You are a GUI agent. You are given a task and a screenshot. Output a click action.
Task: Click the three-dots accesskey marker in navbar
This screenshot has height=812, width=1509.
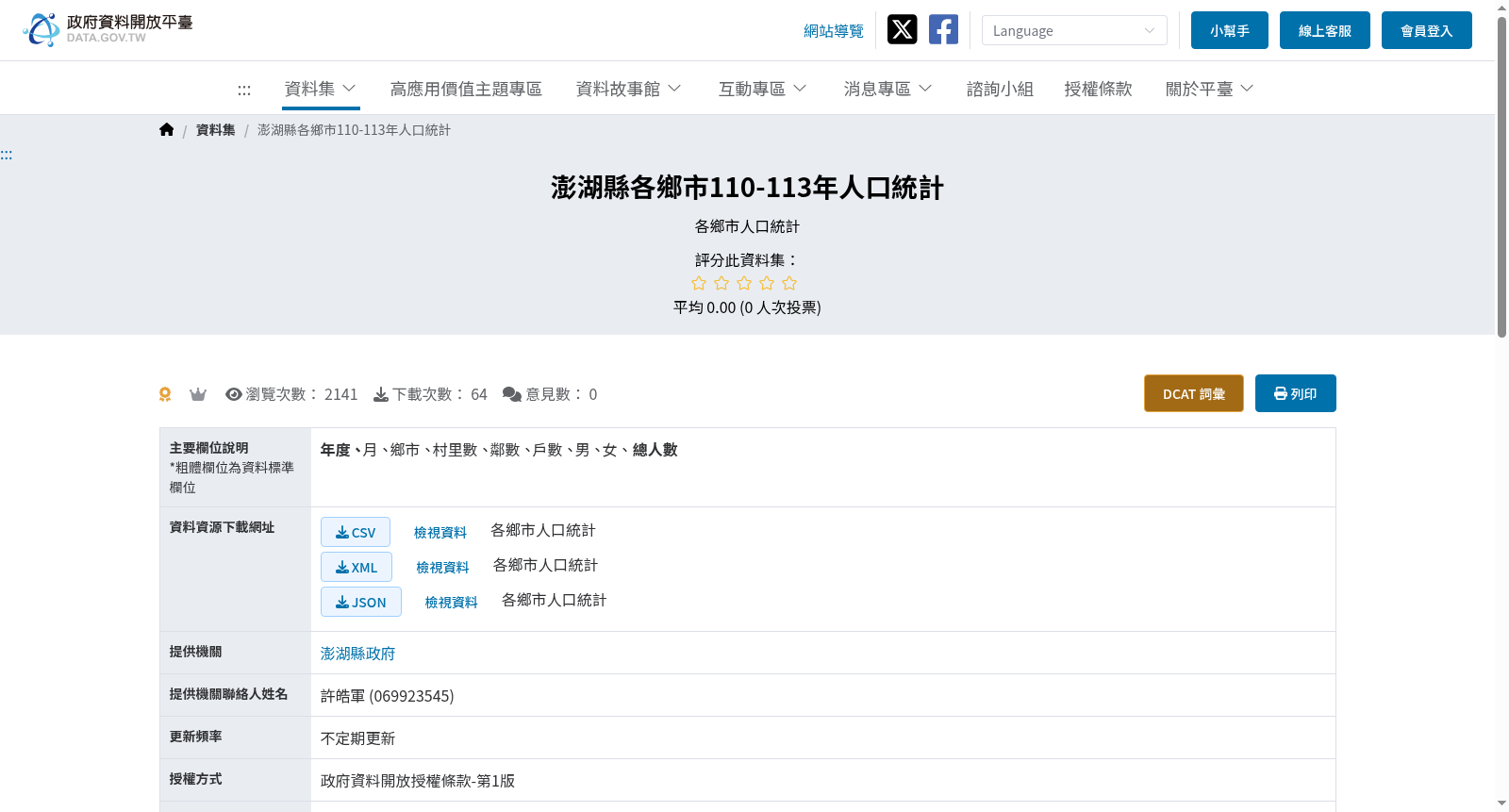point(244,90)
